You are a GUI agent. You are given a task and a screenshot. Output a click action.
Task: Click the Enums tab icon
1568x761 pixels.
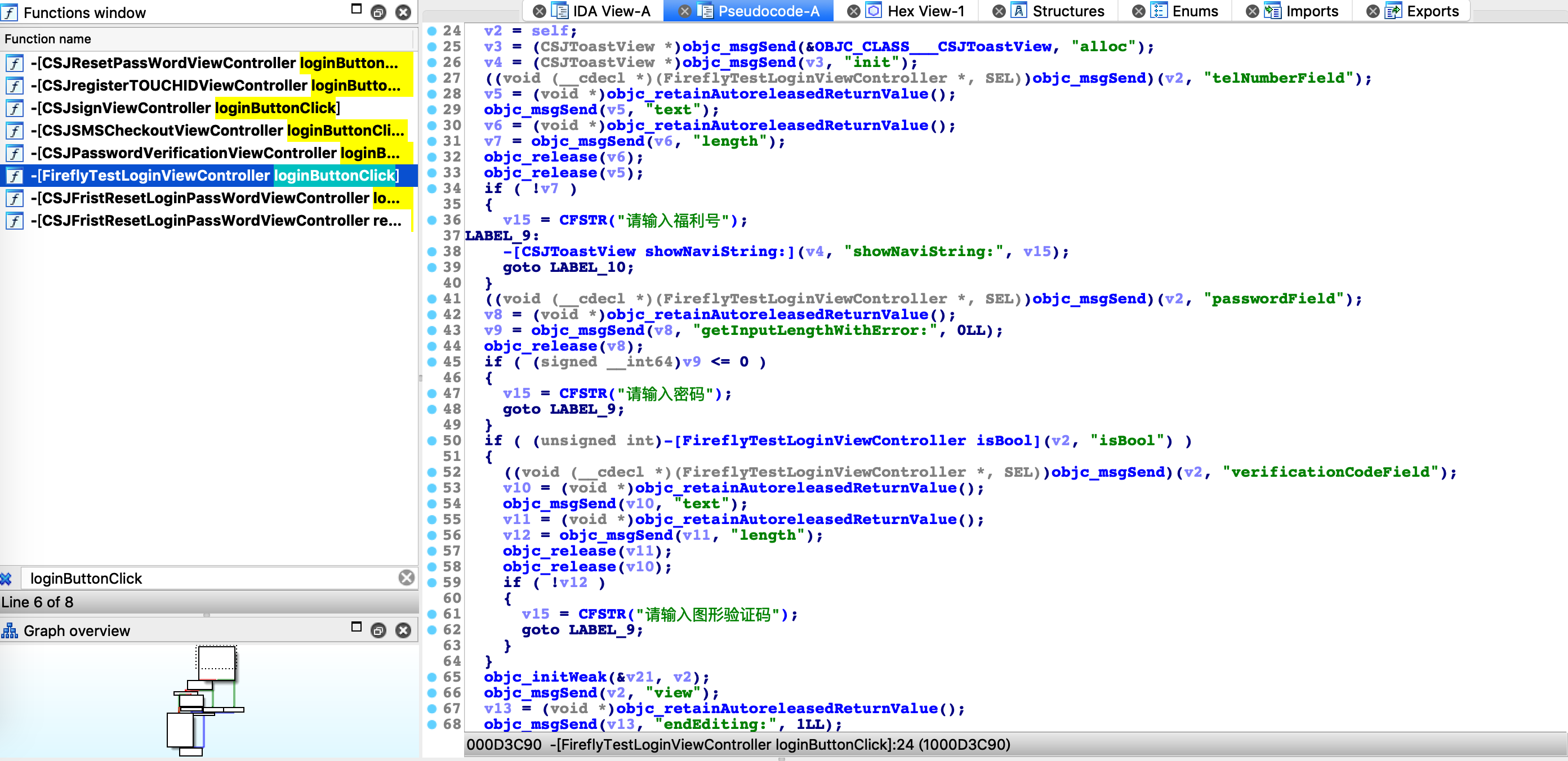coord(1159,11)
